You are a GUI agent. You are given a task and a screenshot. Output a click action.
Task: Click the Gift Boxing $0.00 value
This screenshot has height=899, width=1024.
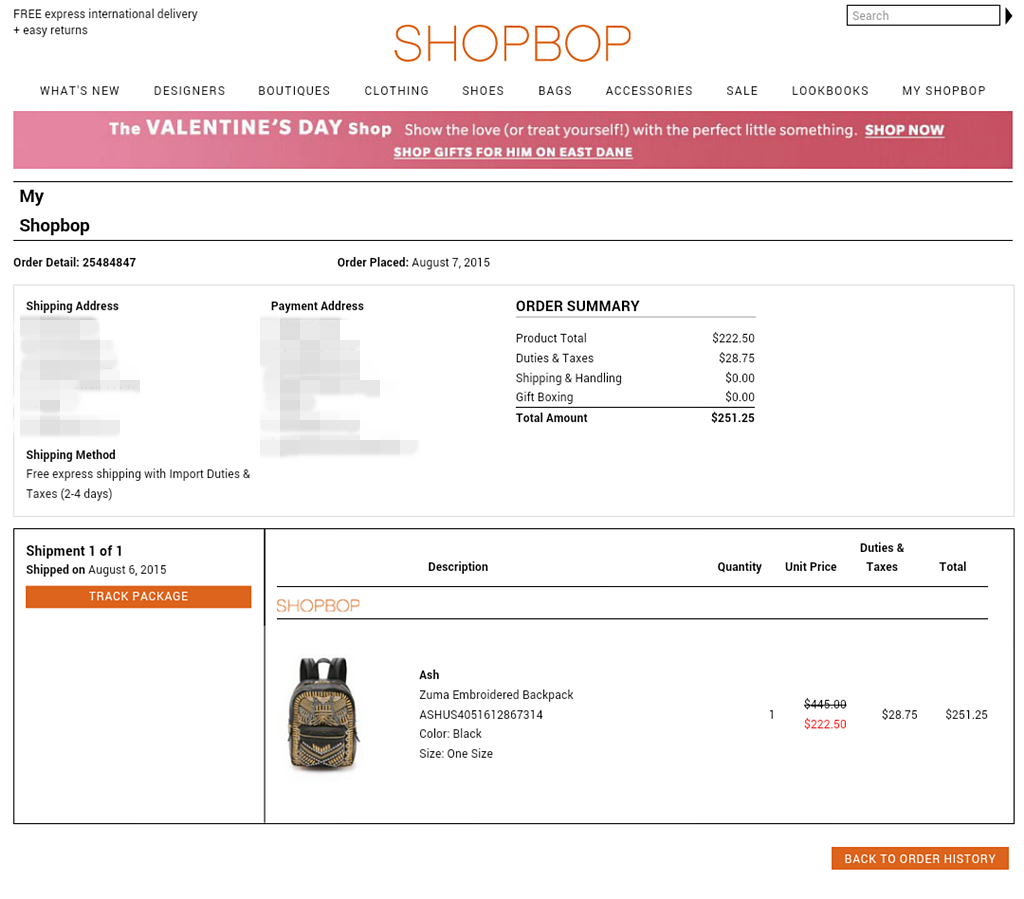click(x=739, y=397)
